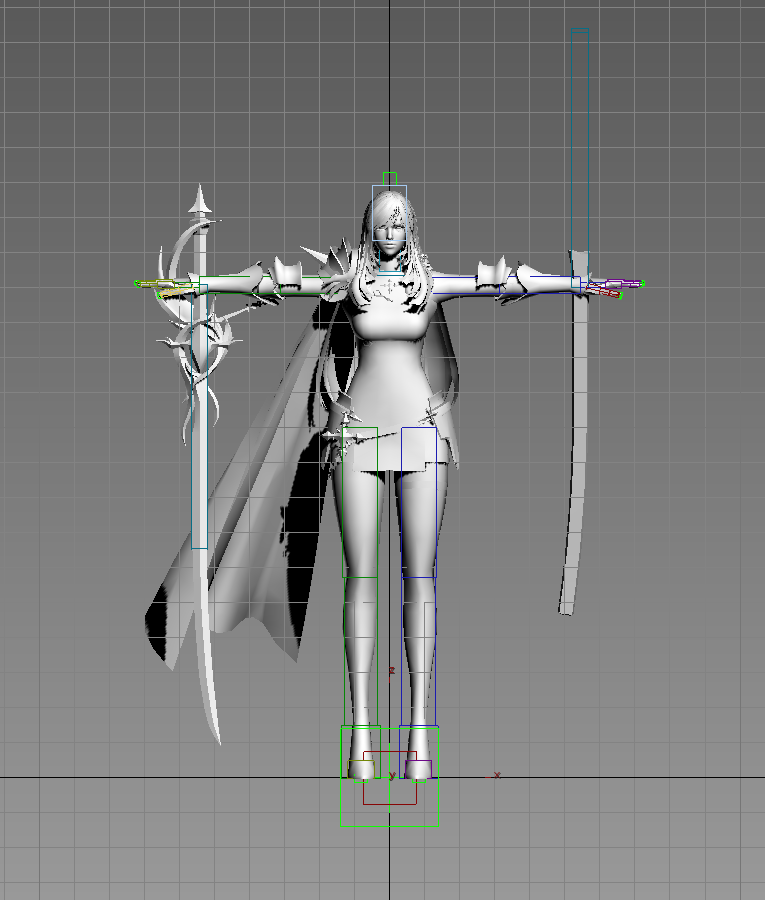Click the character's skirt mesh
Screen dimensions: 765x900
392,452
